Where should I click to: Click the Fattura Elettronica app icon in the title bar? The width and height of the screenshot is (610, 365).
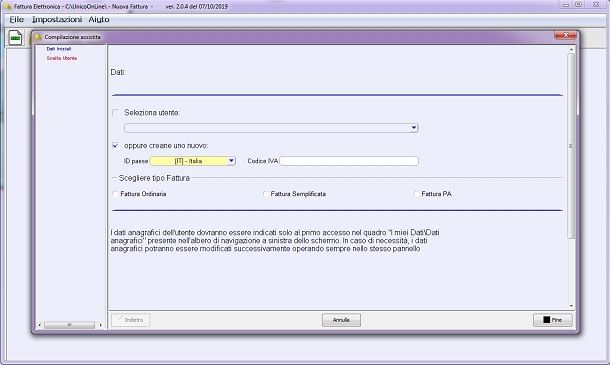pos(7,7)
